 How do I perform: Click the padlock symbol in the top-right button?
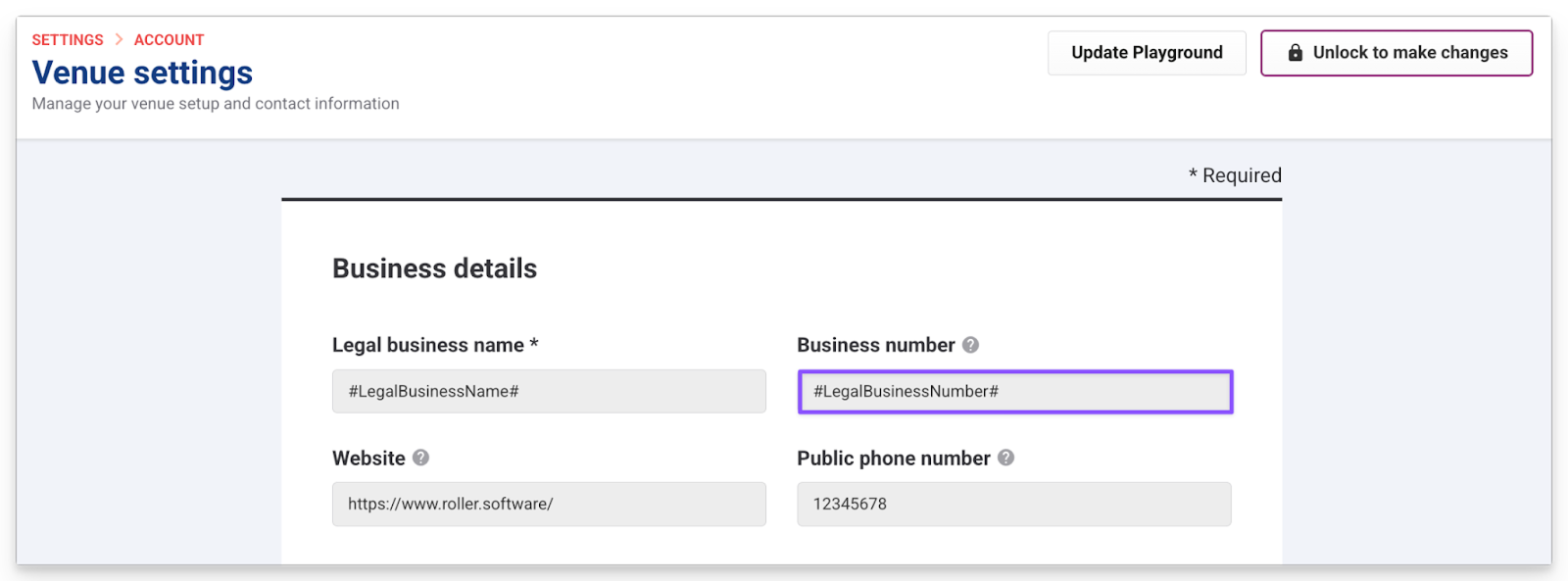pyautogui.click(x=1296, y=52)
